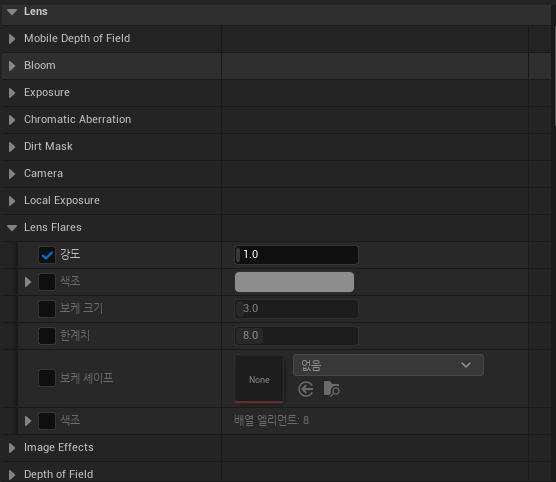Expand the 색조 color row arrow
This screenshot has height=482, width=556.
[28, 282]
